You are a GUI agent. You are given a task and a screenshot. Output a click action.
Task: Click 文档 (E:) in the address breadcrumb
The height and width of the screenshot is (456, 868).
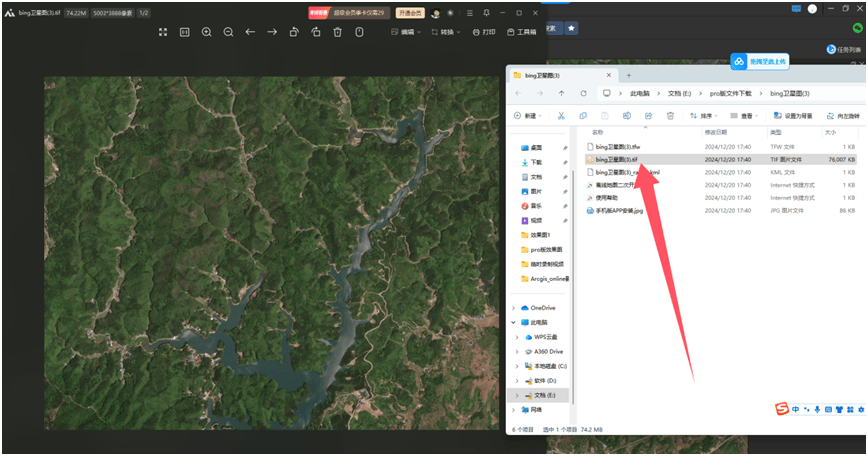pos(679,94)
